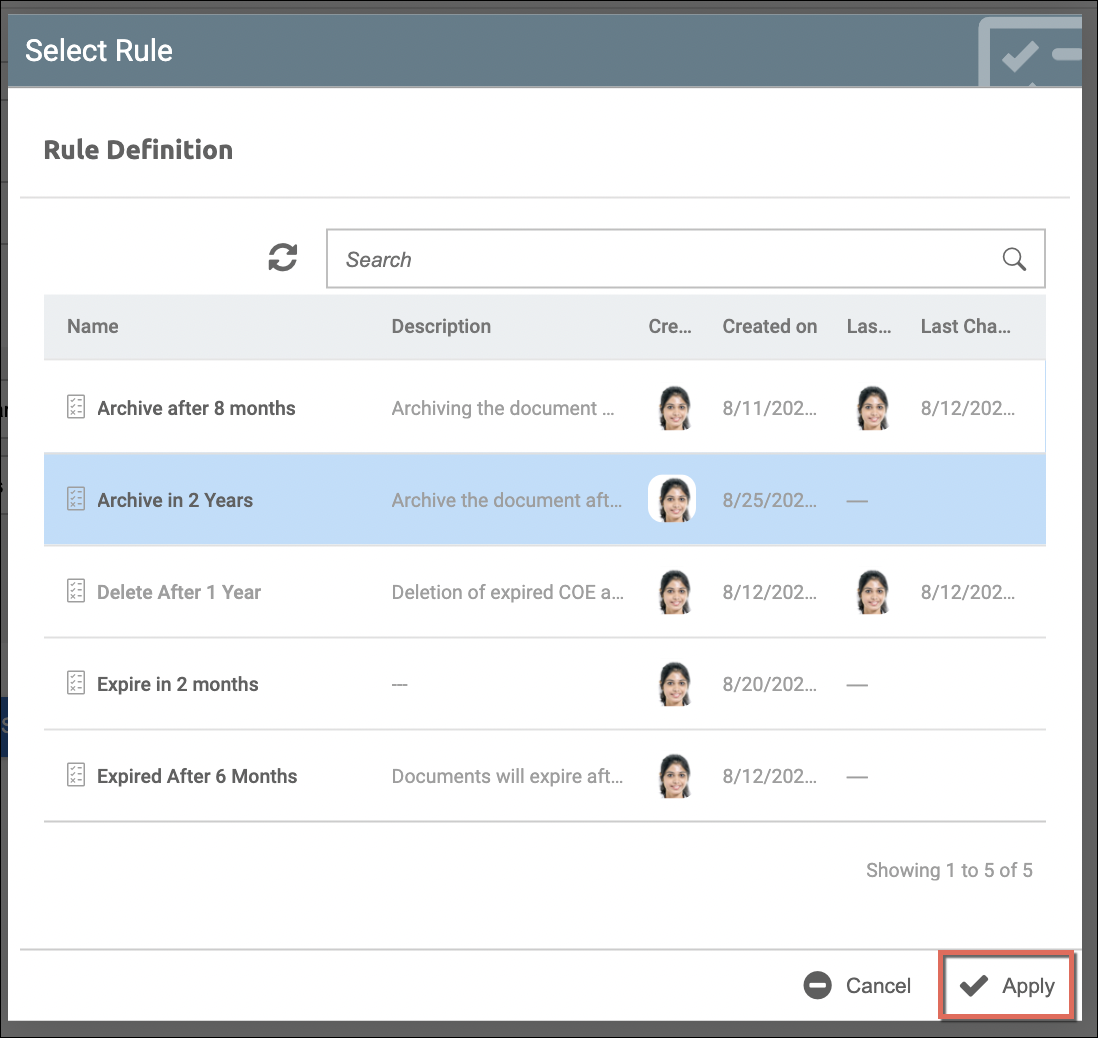Sort by the Last Changed on column header

point(965,326)
